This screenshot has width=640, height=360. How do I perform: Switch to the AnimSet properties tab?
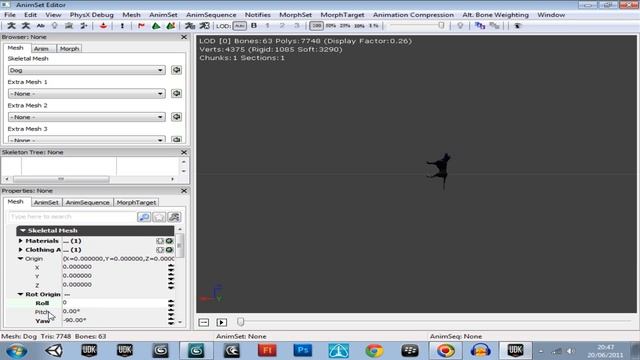[46, 202]
